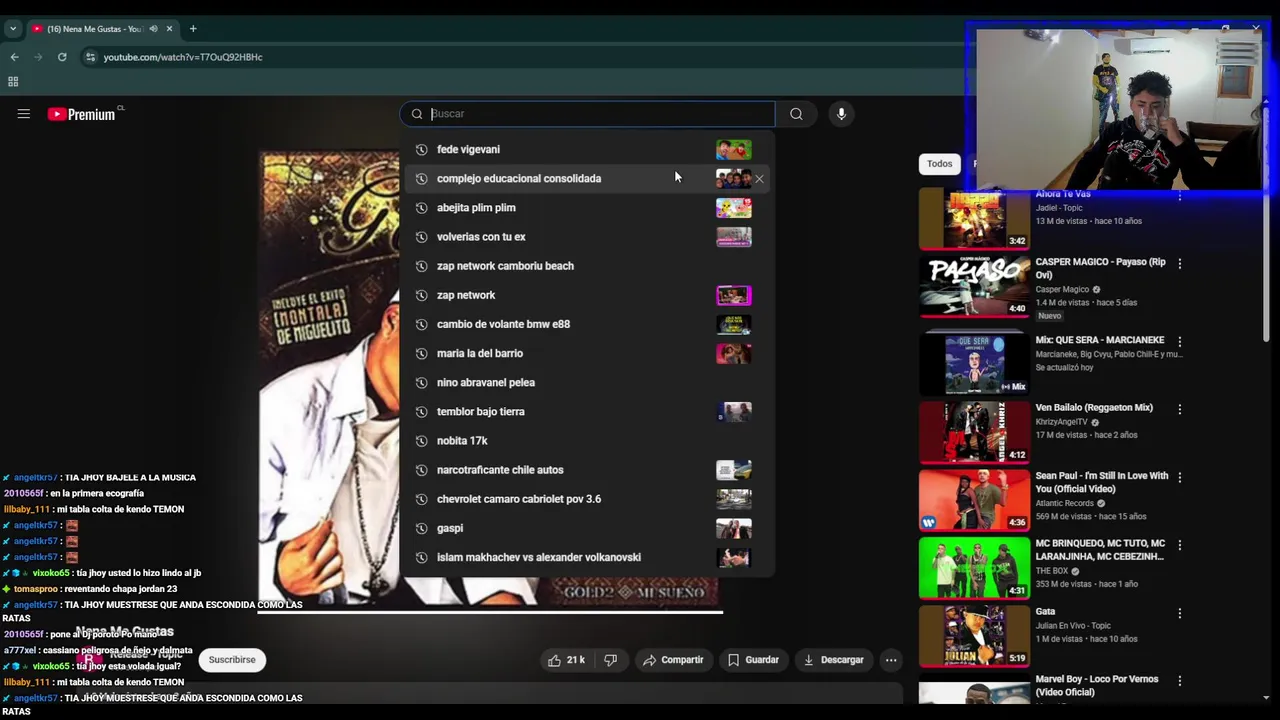Open options for Ven Bailalo video
The image size is (1280, 720).
(x=1180, y=409)
